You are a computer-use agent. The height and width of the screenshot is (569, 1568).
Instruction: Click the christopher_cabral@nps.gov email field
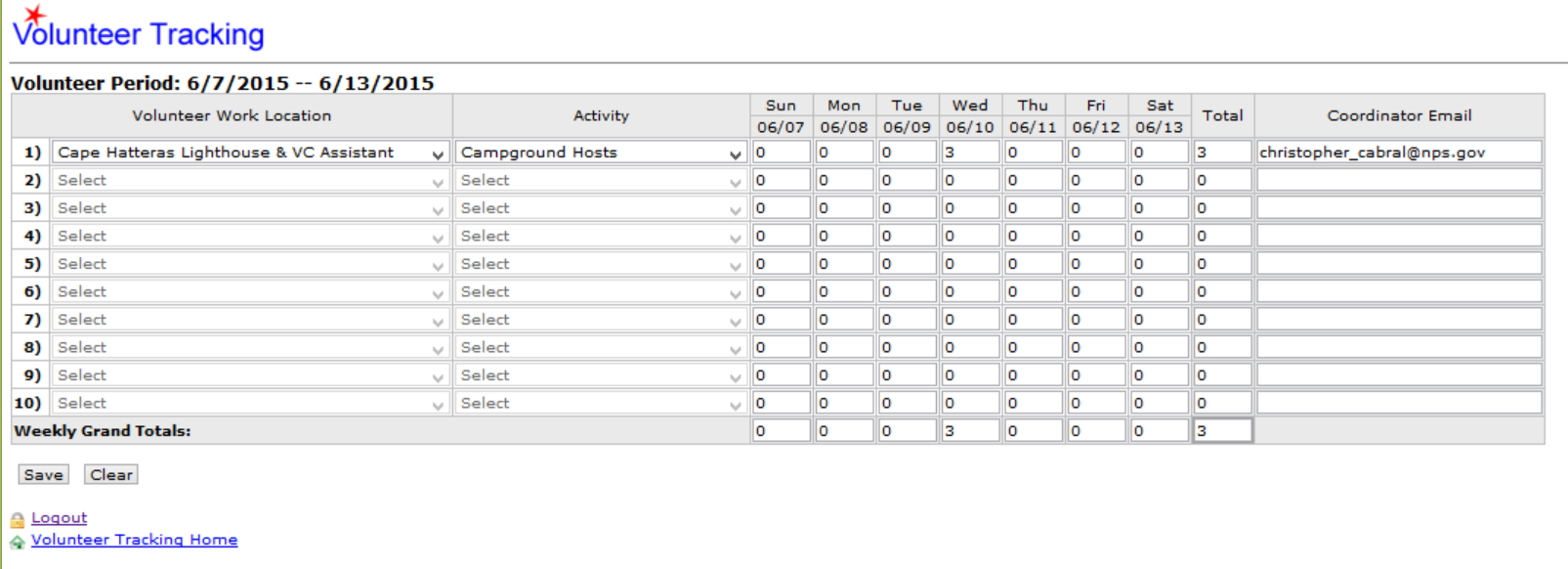point(1399,153)
